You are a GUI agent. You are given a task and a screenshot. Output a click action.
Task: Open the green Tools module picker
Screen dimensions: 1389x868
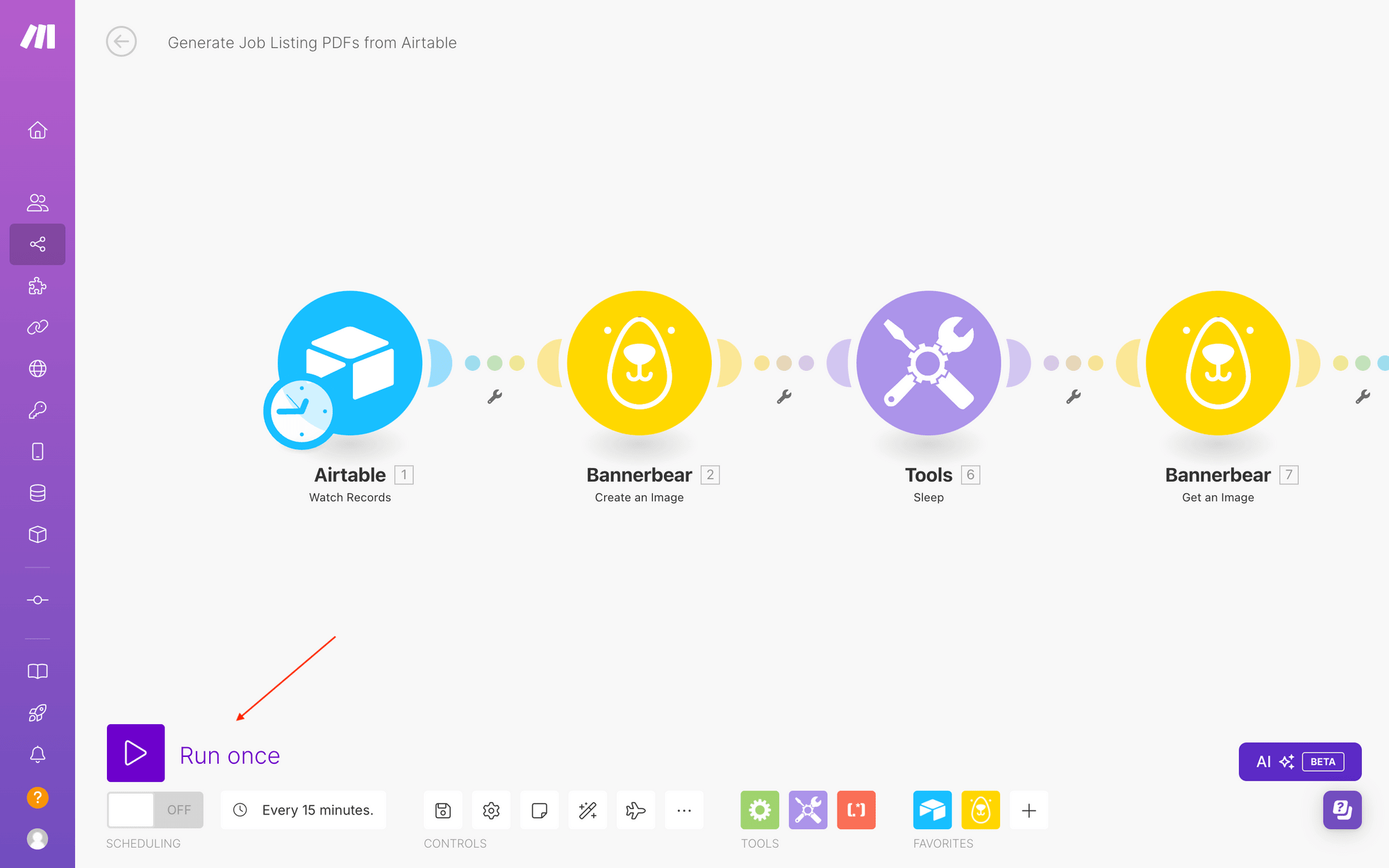click(760, 810)
